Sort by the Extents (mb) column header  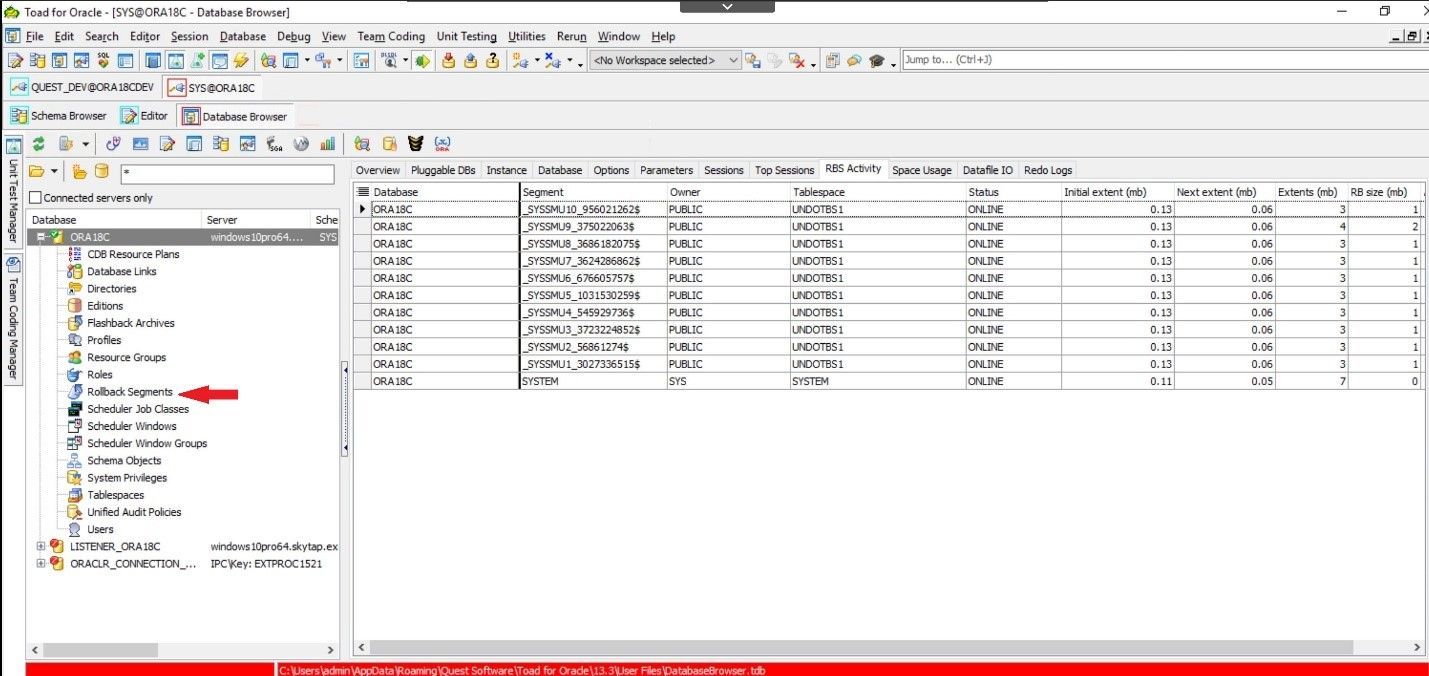[x=1312, y=192]
